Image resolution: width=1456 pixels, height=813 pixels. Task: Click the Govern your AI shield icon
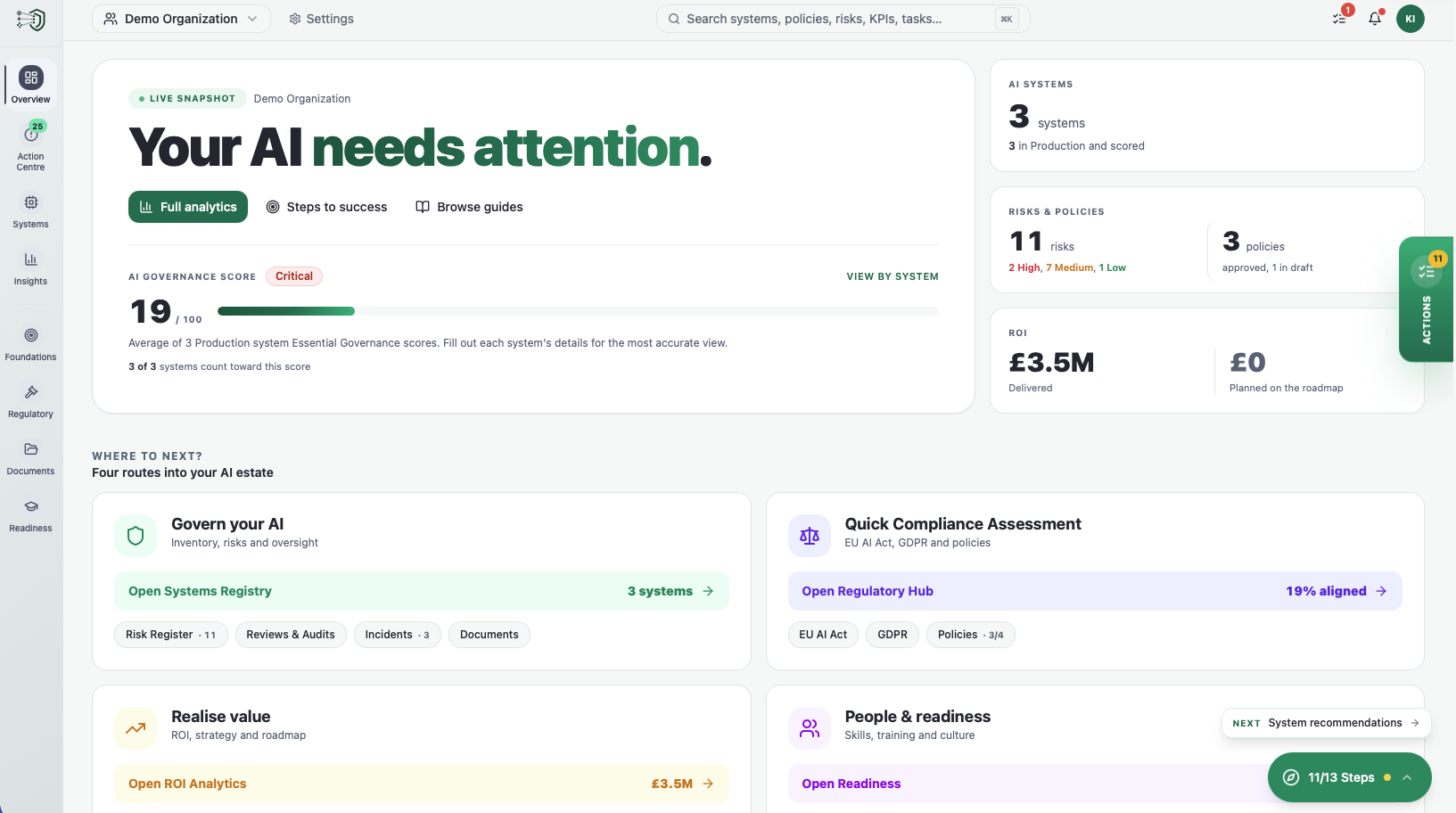point(136,536)
